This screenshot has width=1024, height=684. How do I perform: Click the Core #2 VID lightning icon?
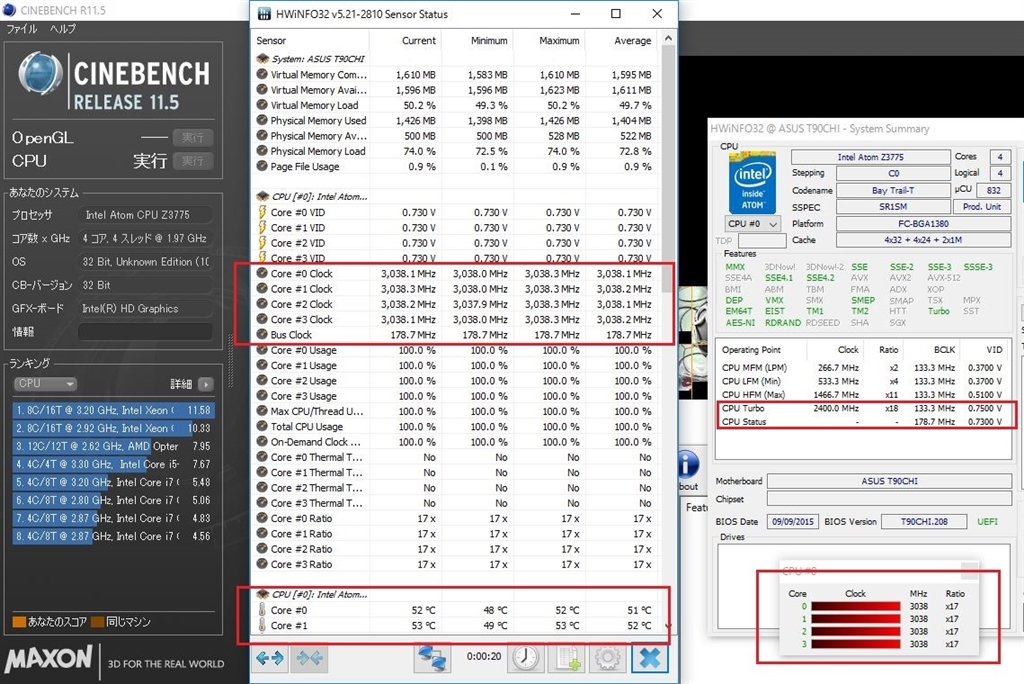pos(262,242)
